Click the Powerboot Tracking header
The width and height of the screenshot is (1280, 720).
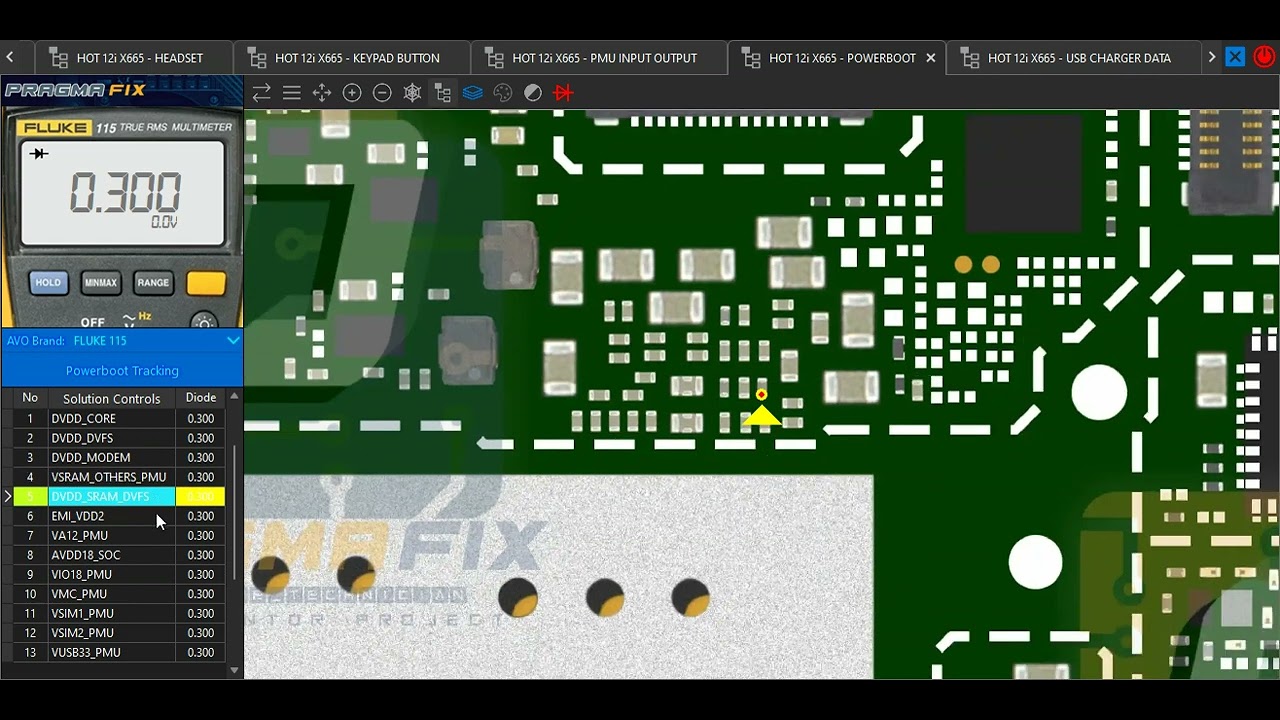click(x=122, y=371)
